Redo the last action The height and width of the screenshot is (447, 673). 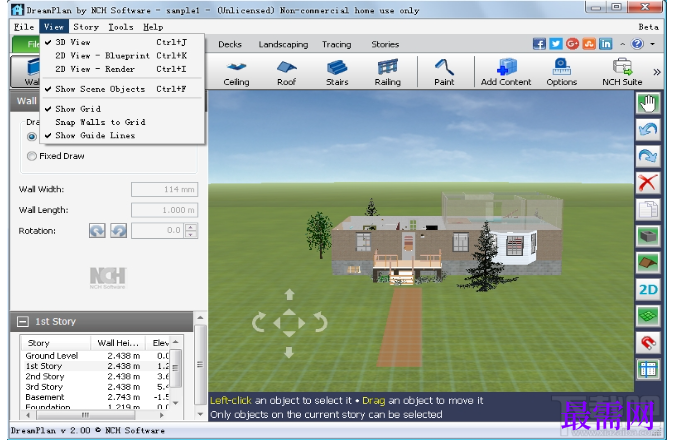click(648, 156)
